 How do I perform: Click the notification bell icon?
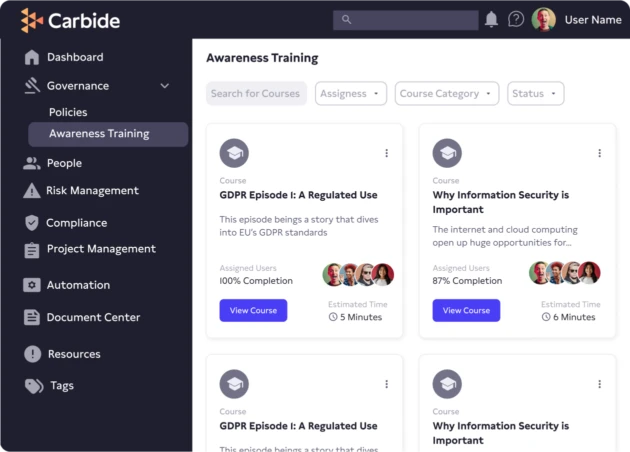pyautogui.click(x=491, y=19)
